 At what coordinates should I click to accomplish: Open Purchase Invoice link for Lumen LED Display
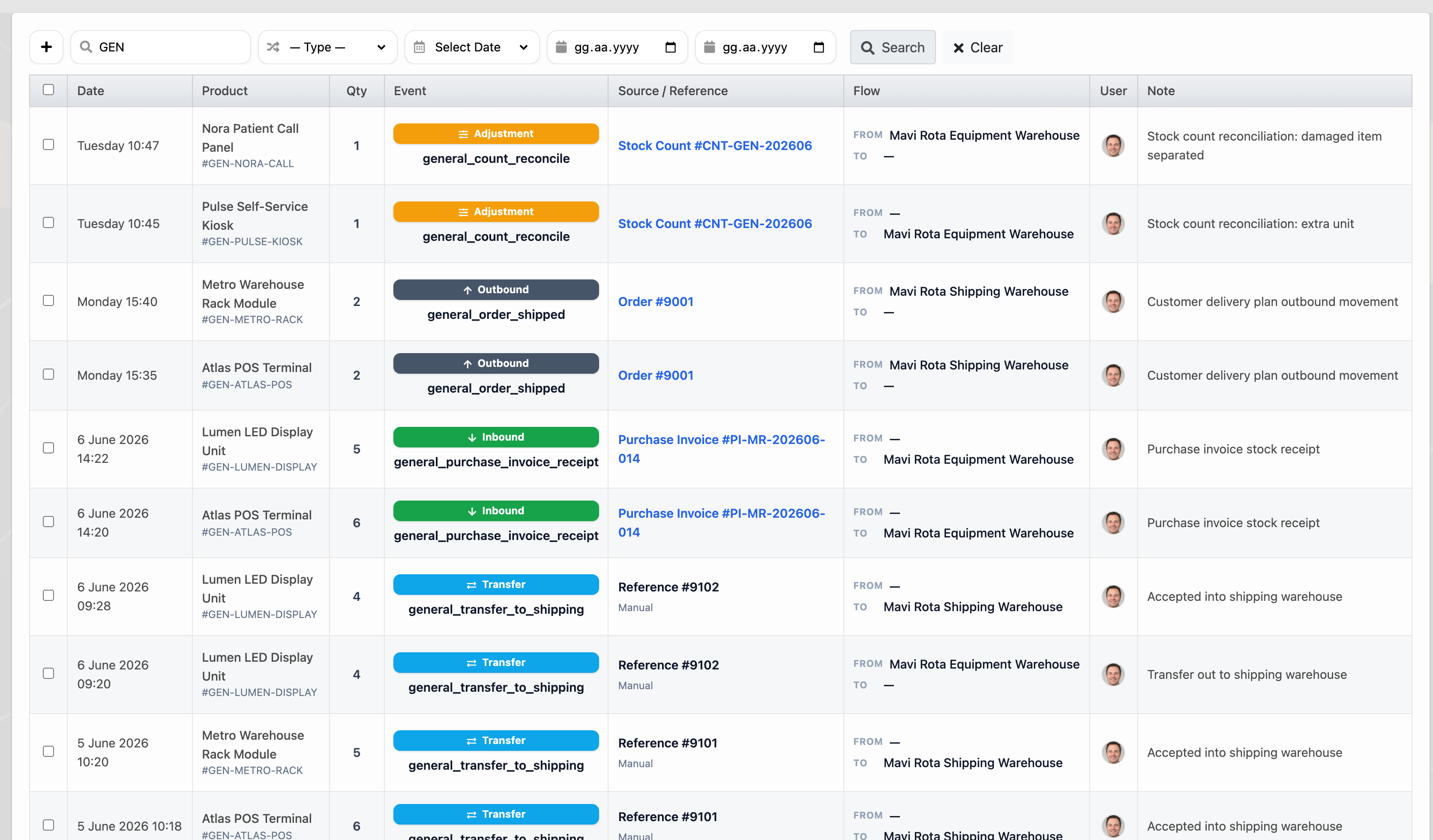(x=721, y=449)
